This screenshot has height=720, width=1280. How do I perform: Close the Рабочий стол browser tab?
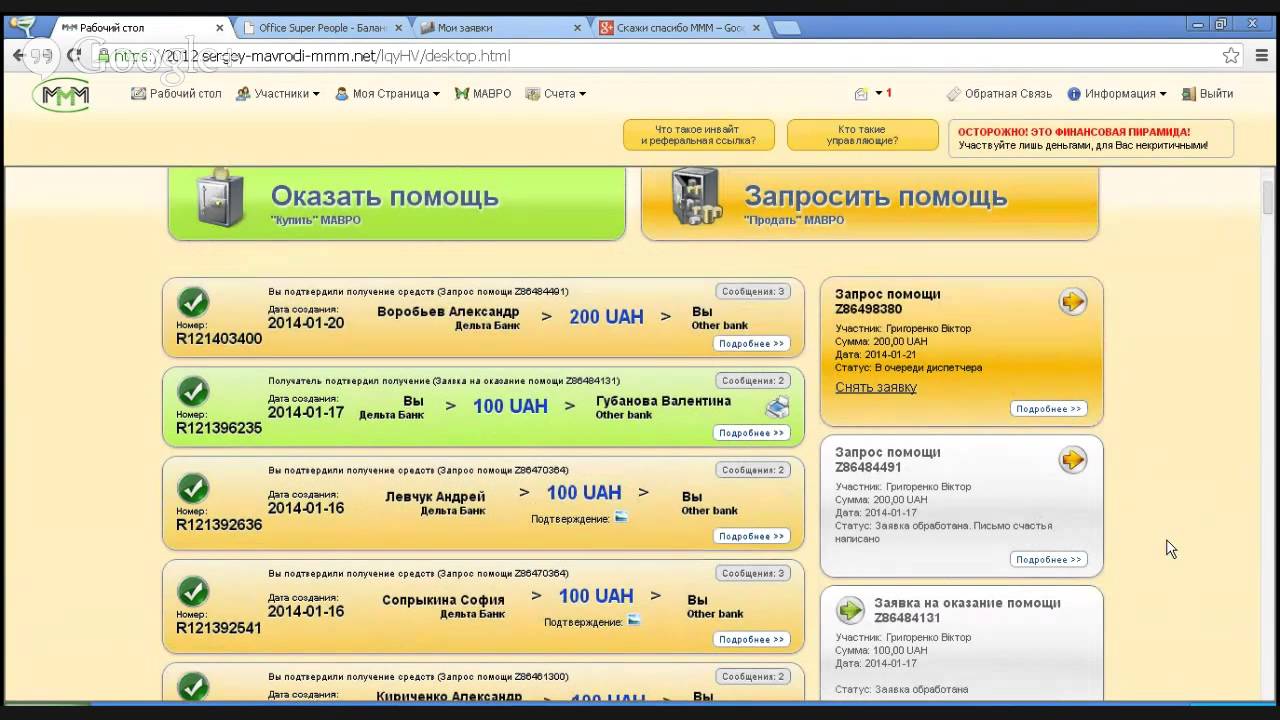pos(219,28)
